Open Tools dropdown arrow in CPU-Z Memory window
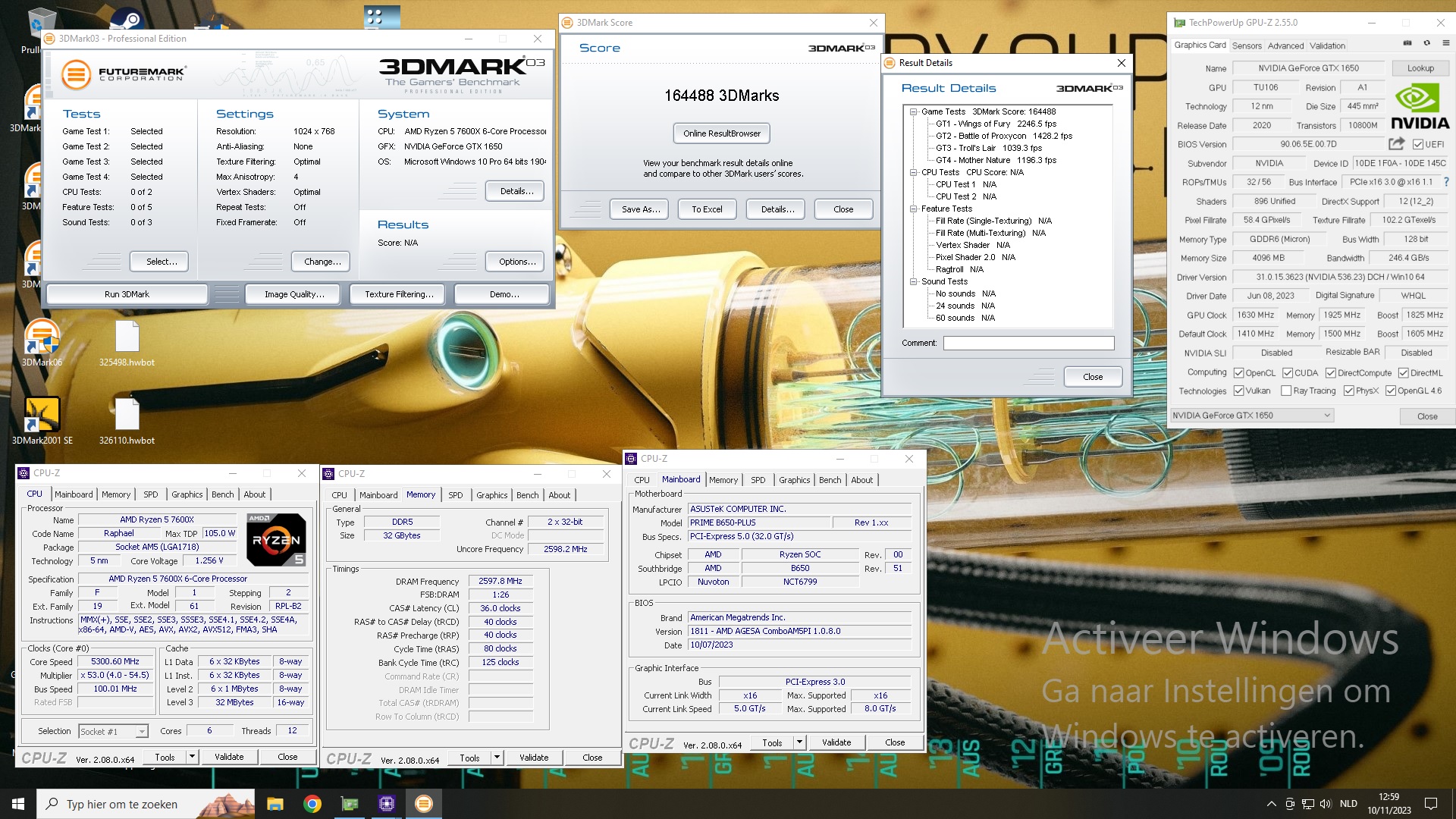This screenshot has height=819, width=1456. tap(497, 758)
